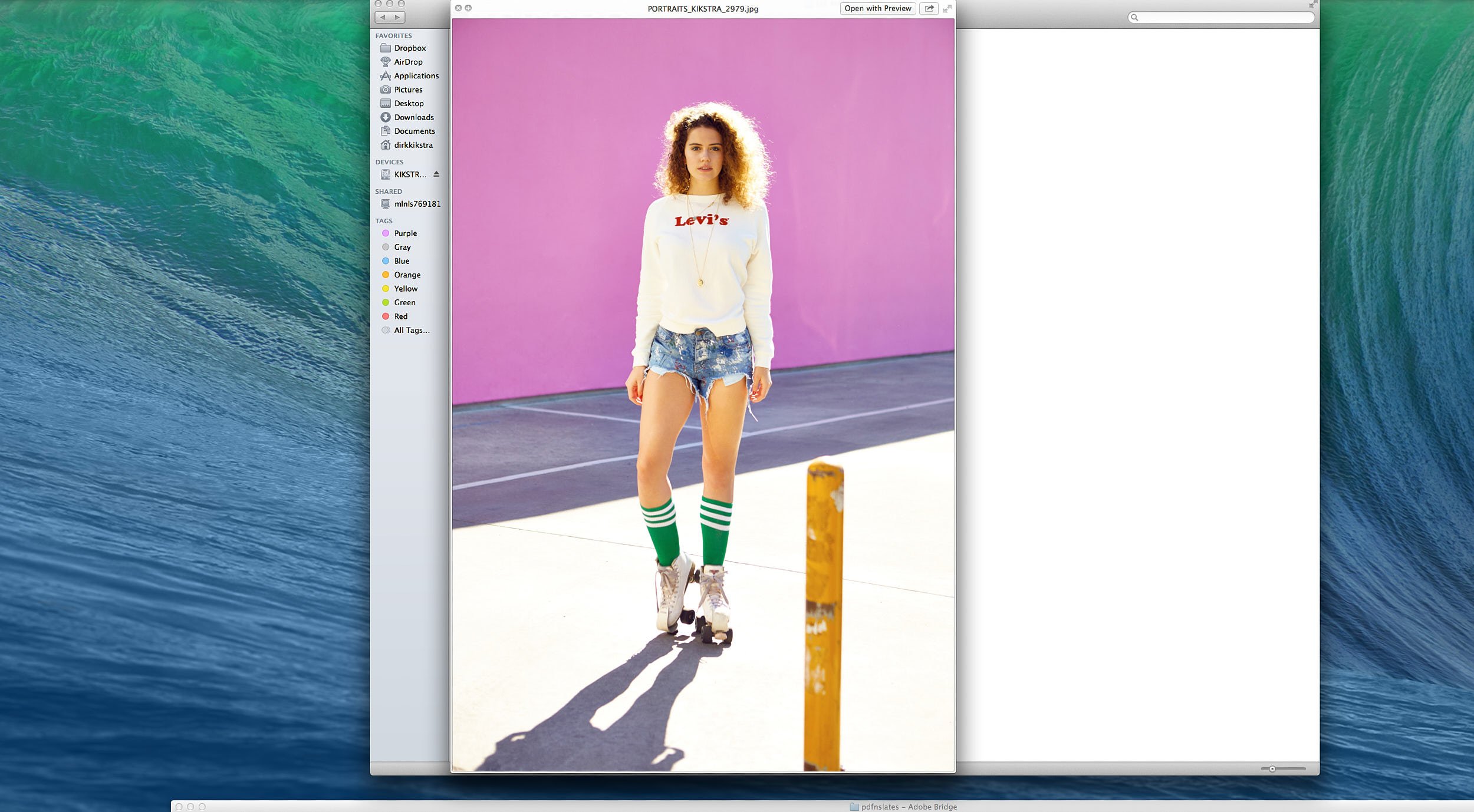The image size is (1474, 812).
Task: Open with Preview button
Action: [x=877, y=8]
